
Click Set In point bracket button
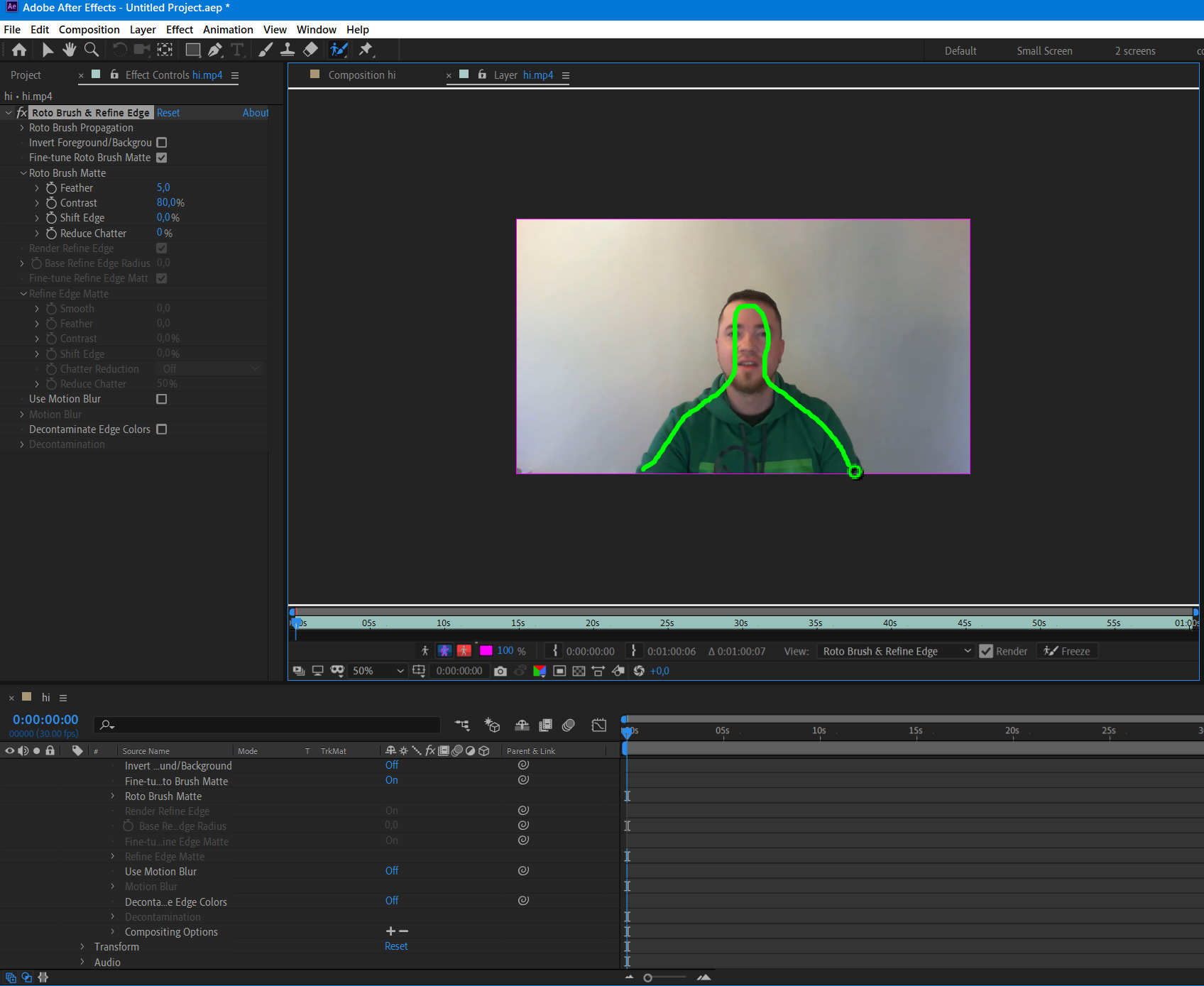tap(555, 651)
